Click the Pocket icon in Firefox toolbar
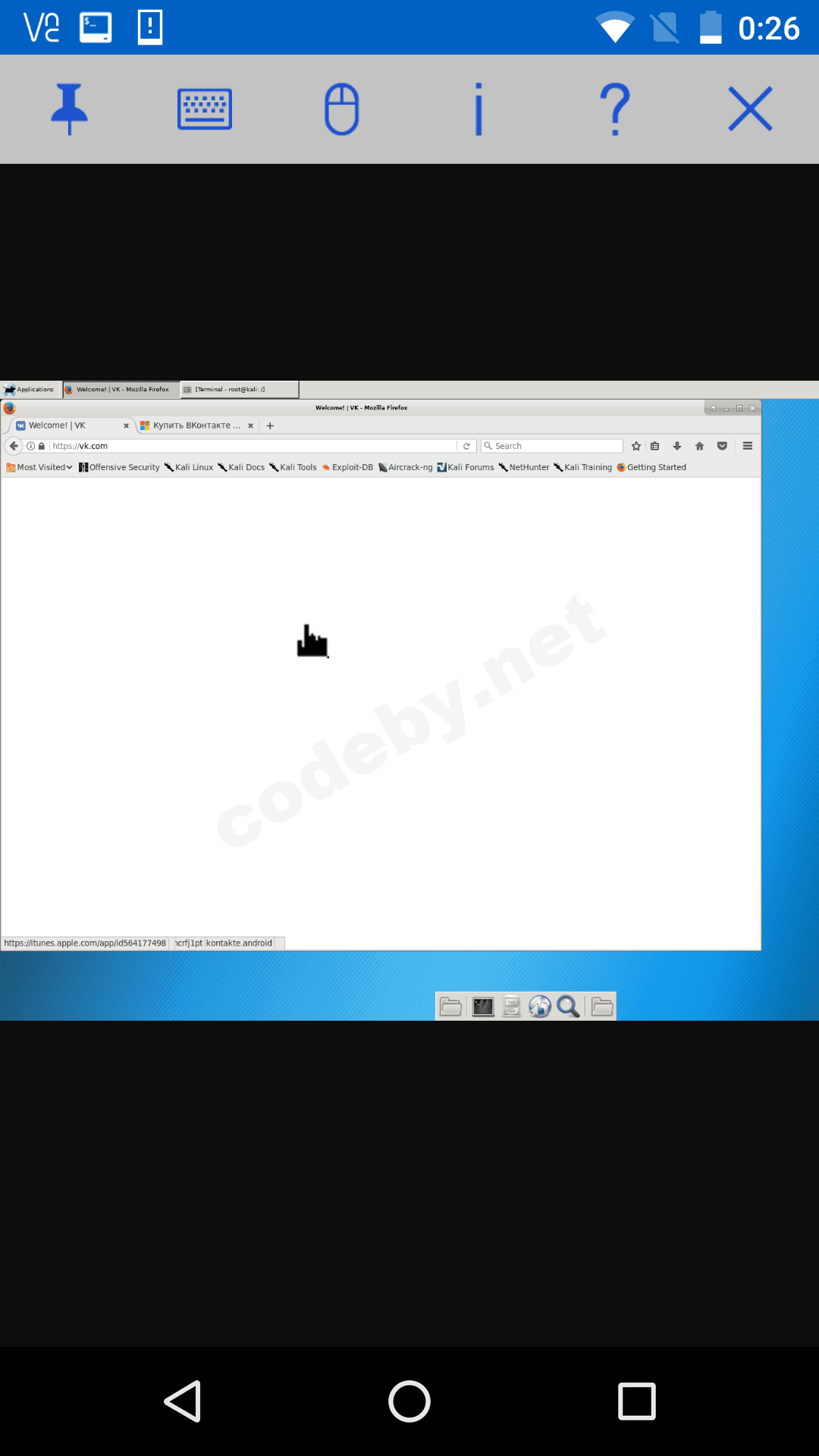The height and width of the screenshot is (1456, 819). click(x=722, y=446)
